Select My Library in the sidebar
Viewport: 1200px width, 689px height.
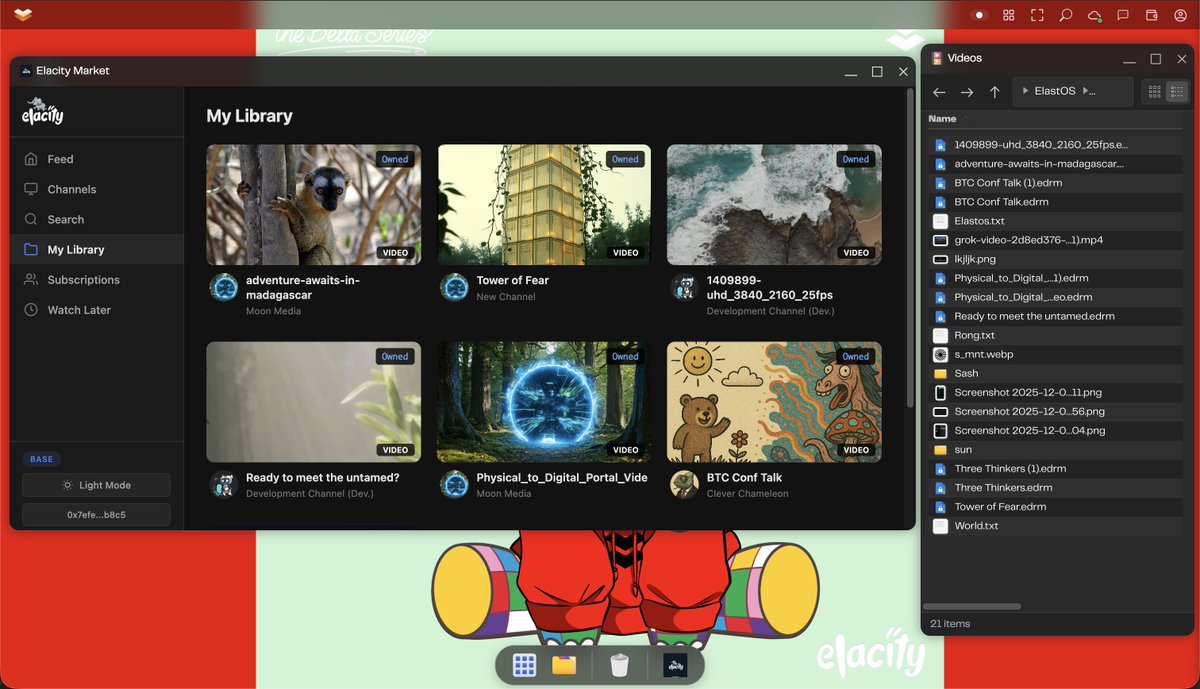click(x=97, y=249)
